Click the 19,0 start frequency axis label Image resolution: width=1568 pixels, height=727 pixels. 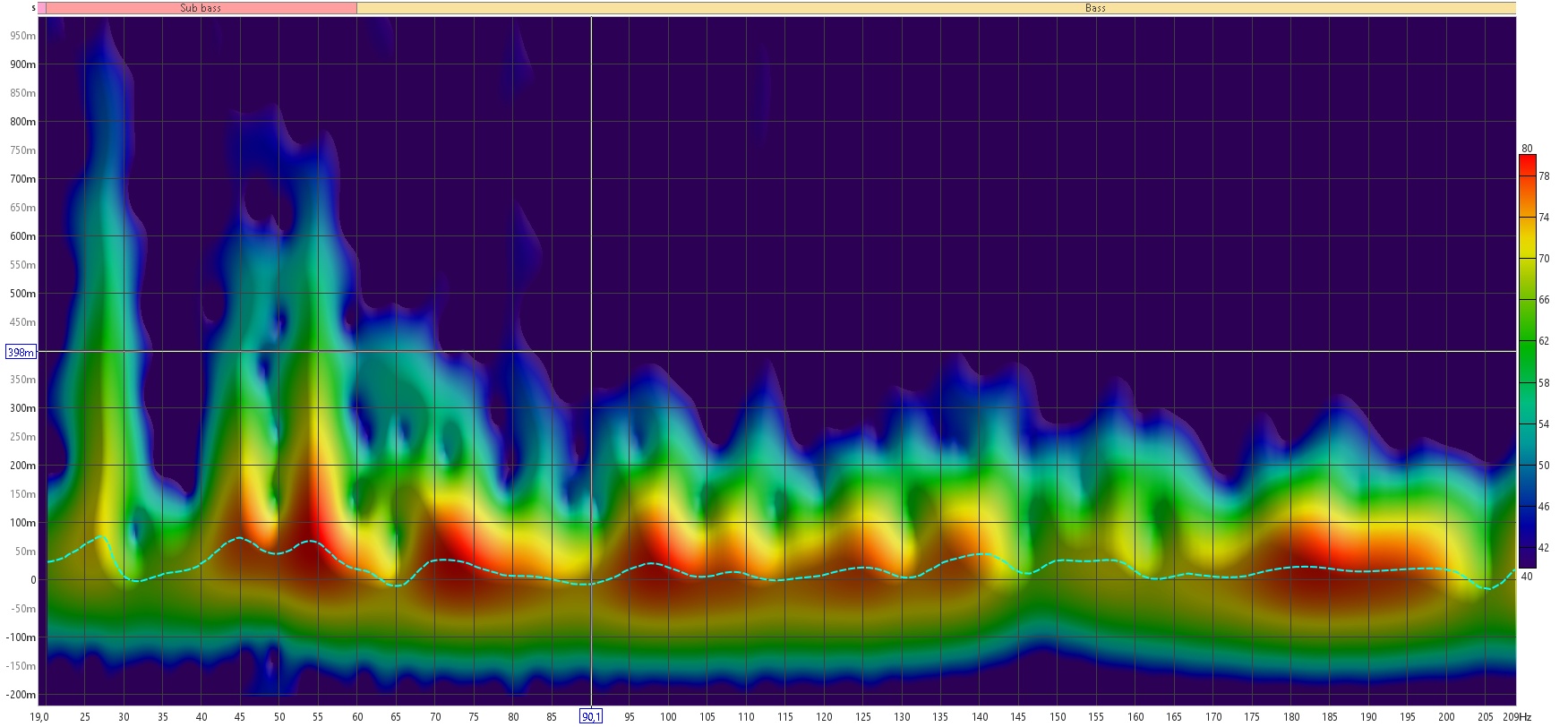point(39,716)
